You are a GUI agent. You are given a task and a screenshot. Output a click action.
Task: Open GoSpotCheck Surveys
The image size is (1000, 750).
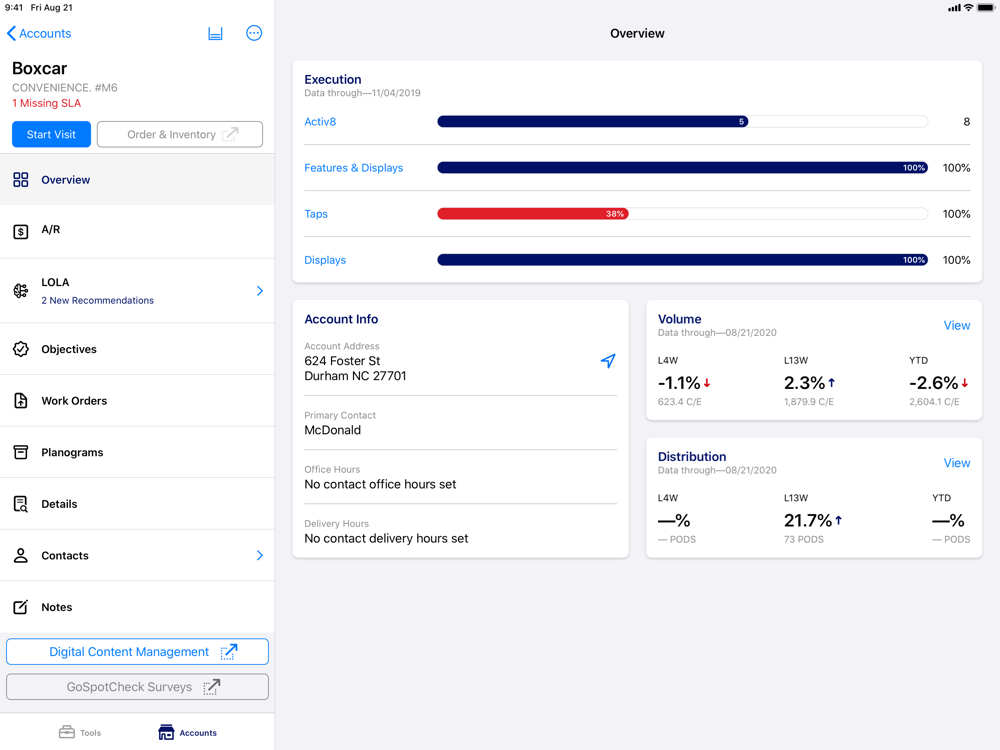point(137,687)
